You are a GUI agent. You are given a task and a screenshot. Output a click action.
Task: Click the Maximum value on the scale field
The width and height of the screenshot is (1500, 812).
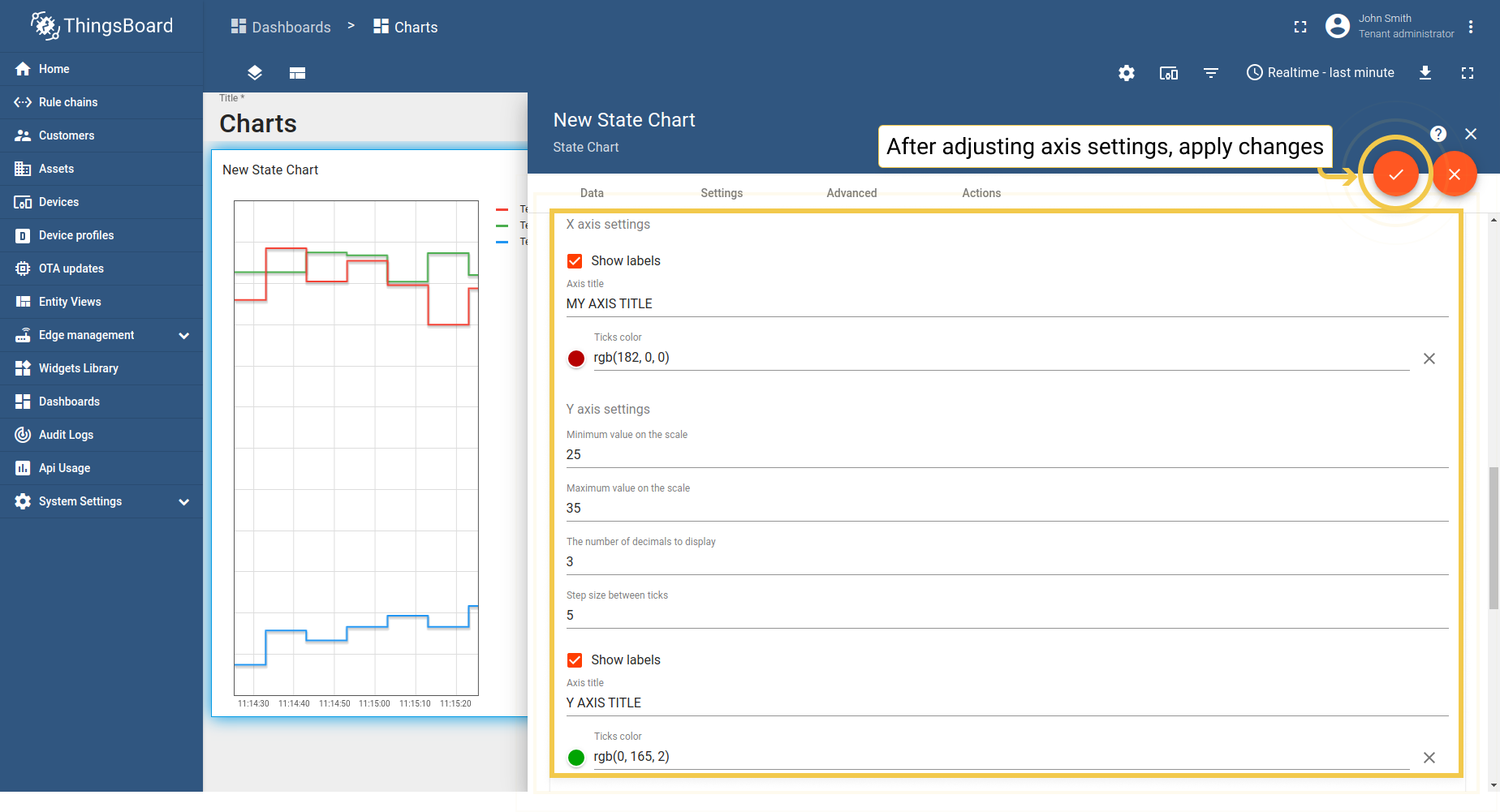1006,509
